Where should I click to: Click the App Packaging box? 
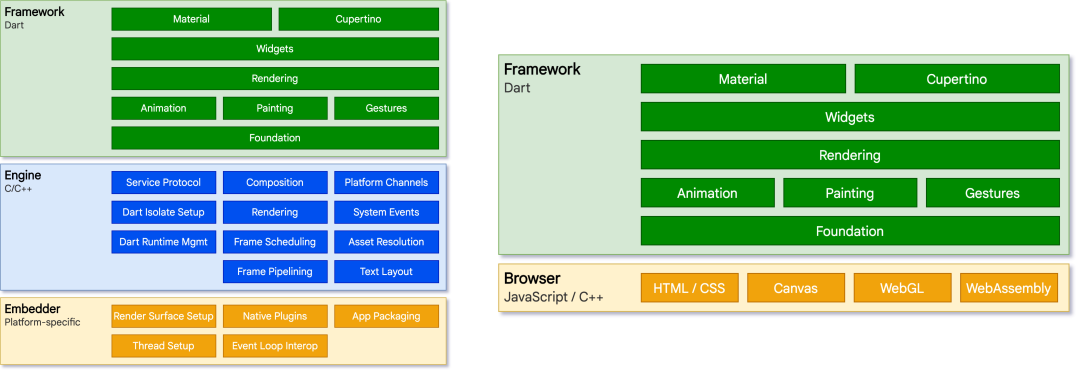[386, 316]
